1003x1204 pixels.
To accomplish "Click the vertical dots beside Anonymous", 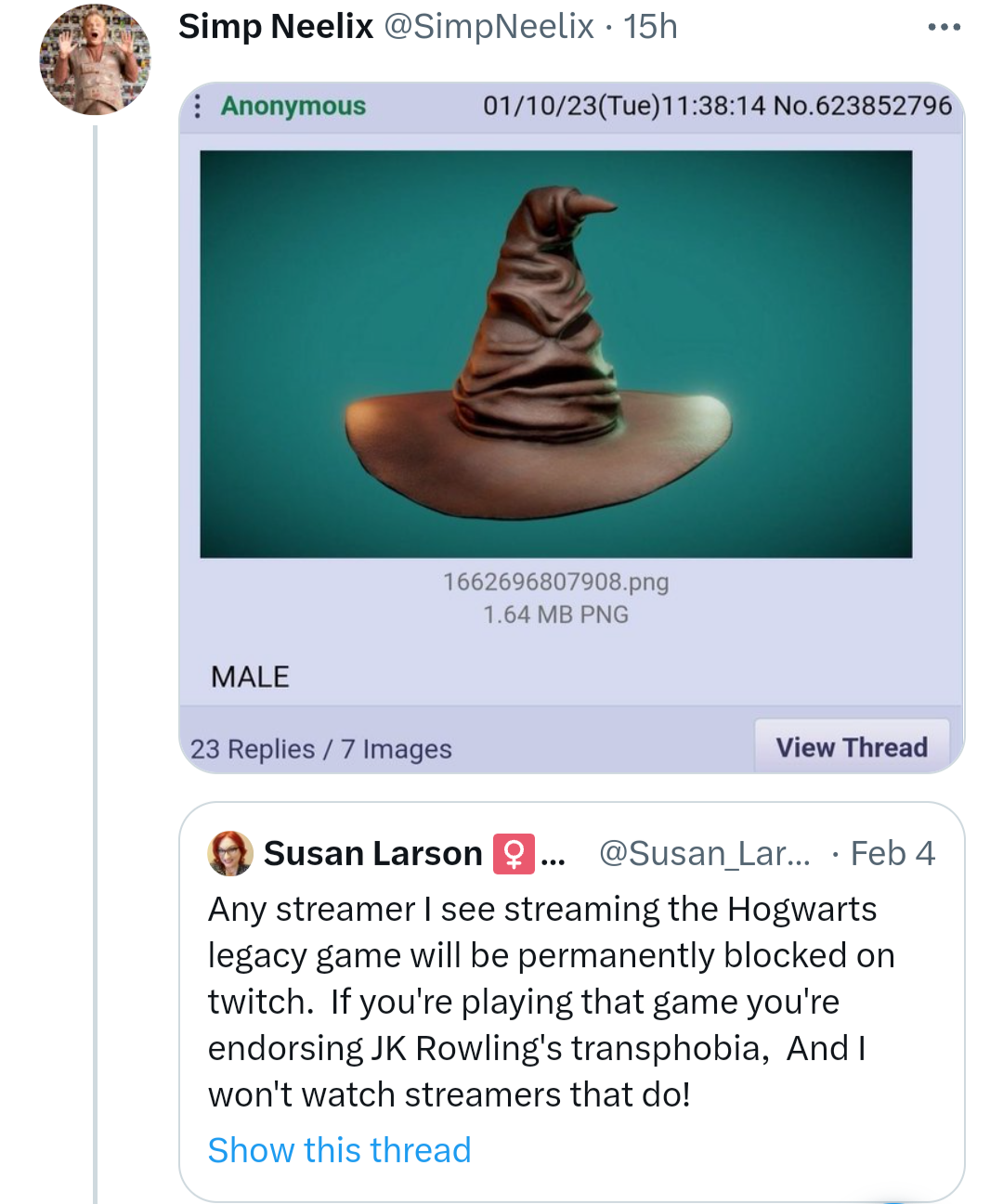I will point(197,106).
